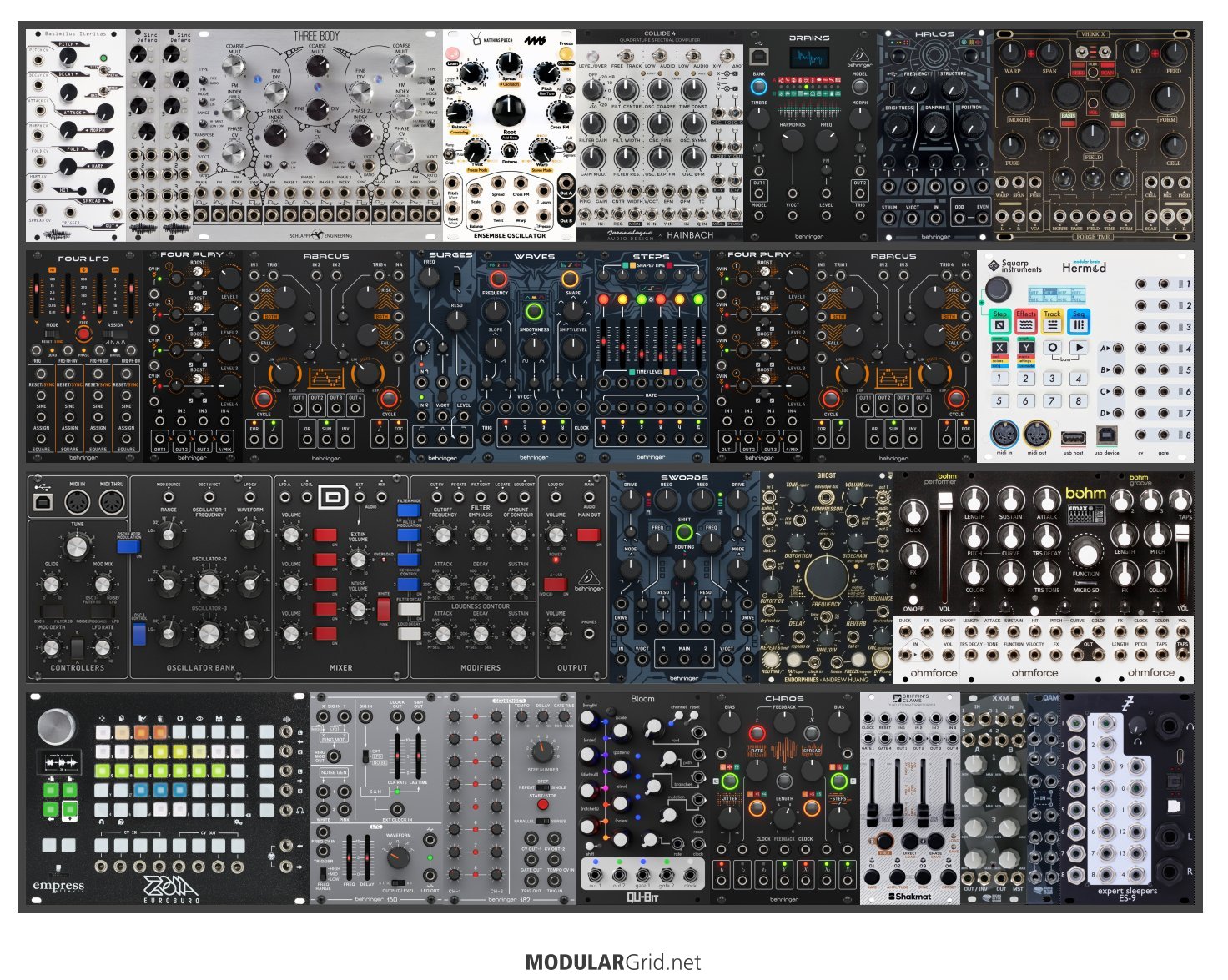Click the ZOIA move arrows icon
Screen dimensions: 1228x980
[103, 718]
